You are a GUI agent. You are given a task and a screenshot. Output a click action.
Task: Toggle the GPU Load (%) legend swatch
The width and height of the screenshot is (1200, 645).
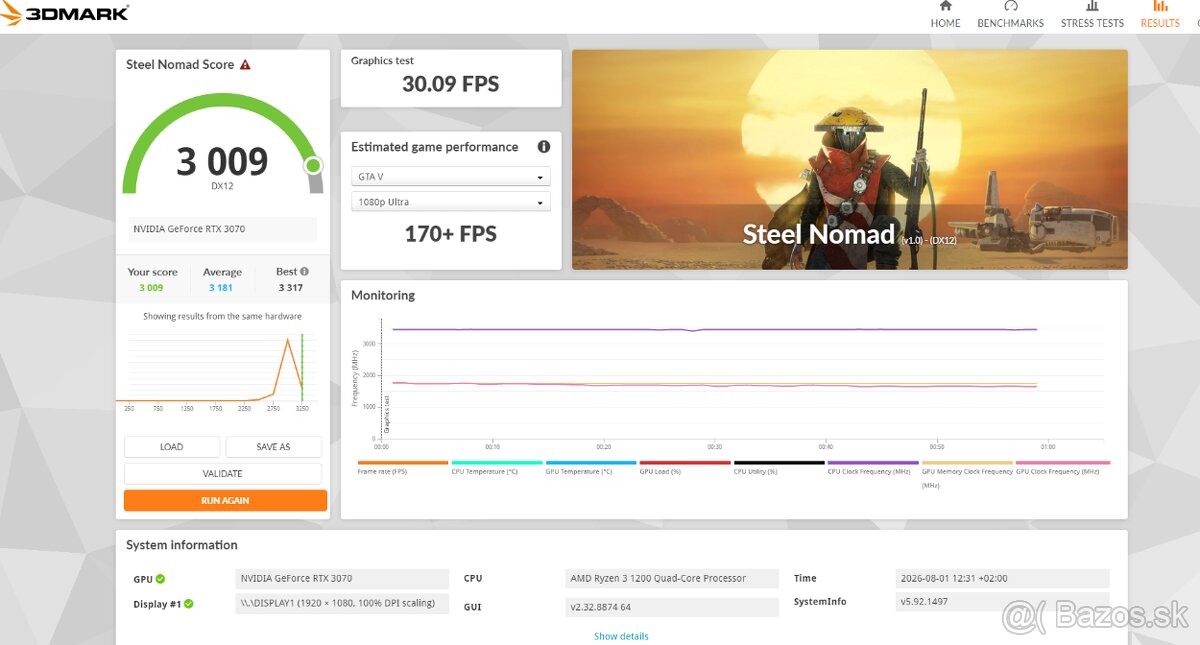coord(685,463)
